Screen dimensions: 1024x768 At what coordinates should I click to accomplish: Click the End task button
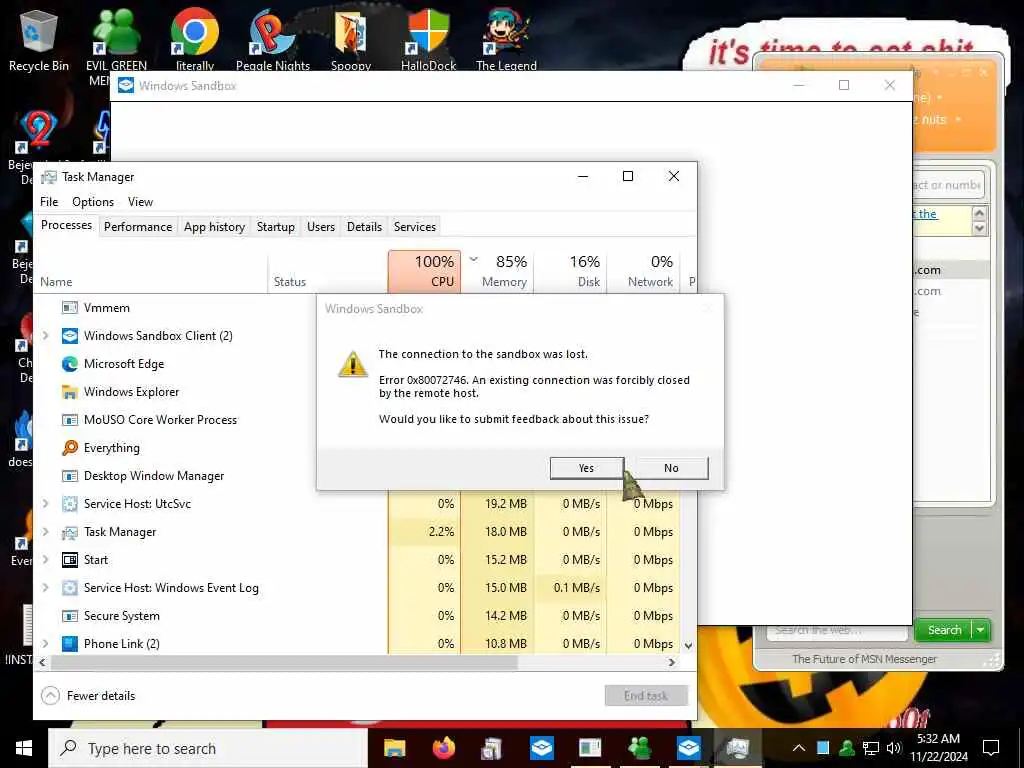click(x=646, y=696)
